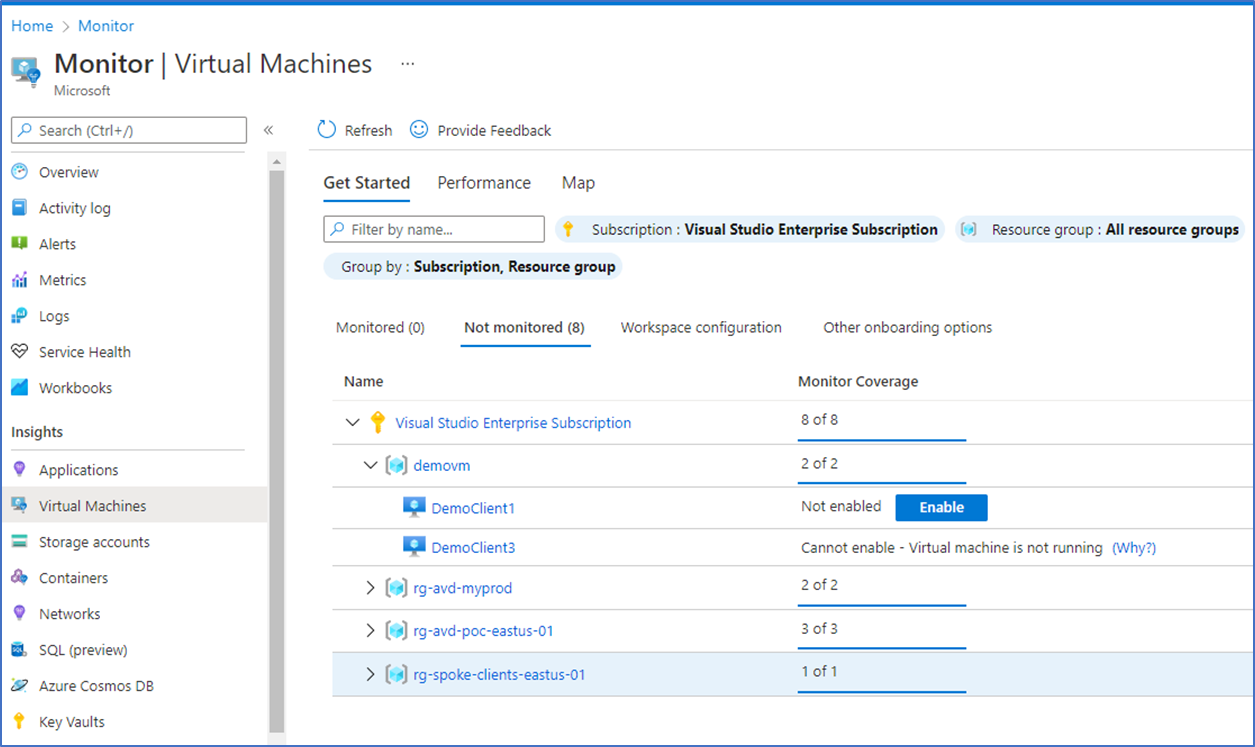Collapse the demovm resource group
1255x747 pixels.
[371, 466]
